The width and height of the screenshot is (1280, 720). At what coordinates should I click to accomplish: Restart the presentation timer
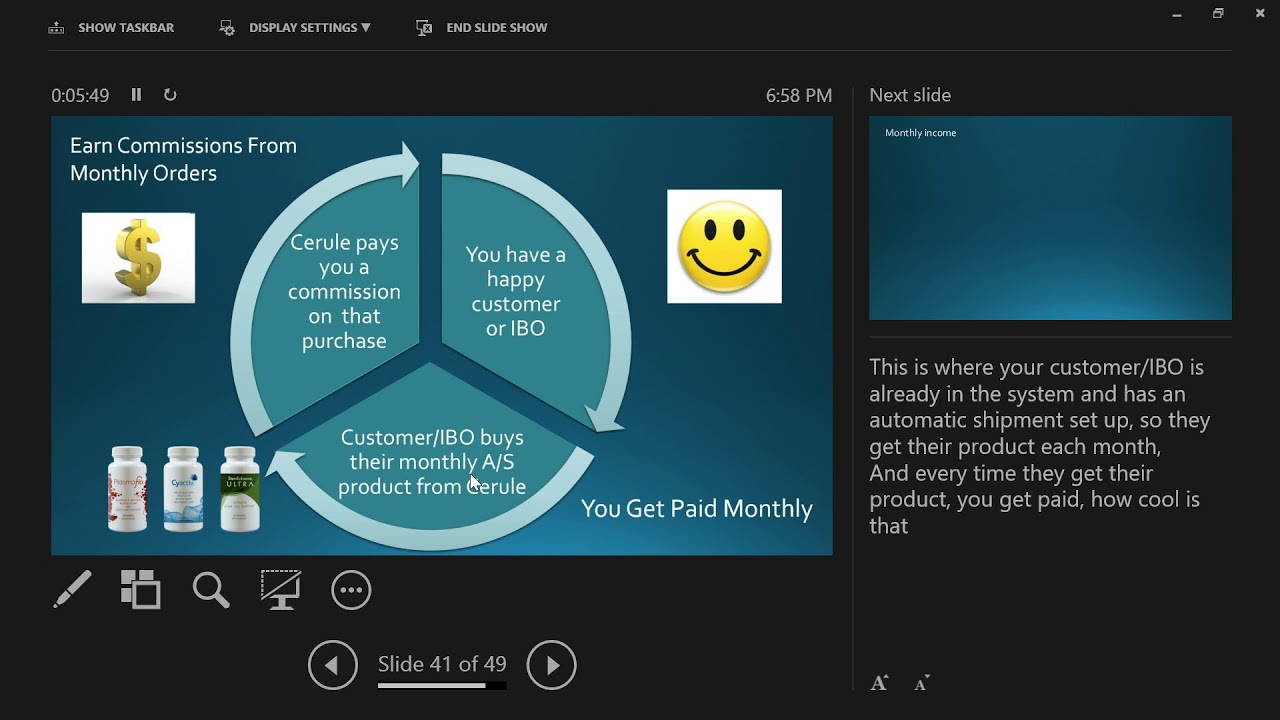pos(170,95)
